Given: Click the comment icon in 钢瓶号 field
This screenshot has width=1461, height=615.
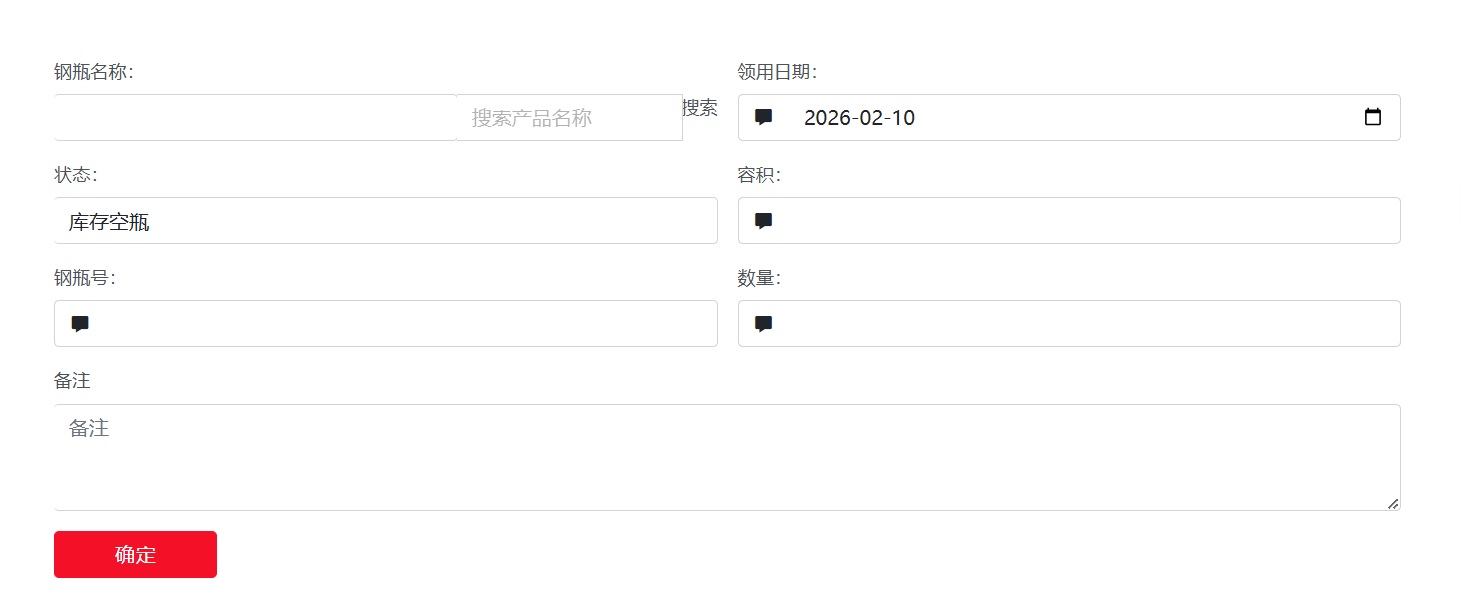Looking at the screenshot, I should (x=80, y=324).
